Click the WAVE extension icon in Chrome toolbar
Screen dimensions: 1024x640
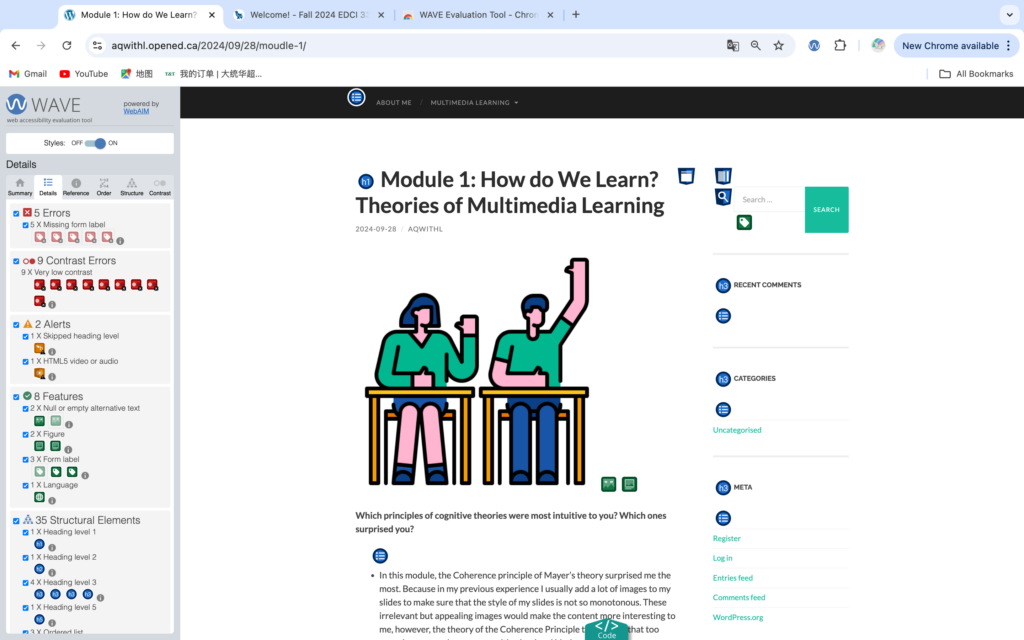[814, 46]
